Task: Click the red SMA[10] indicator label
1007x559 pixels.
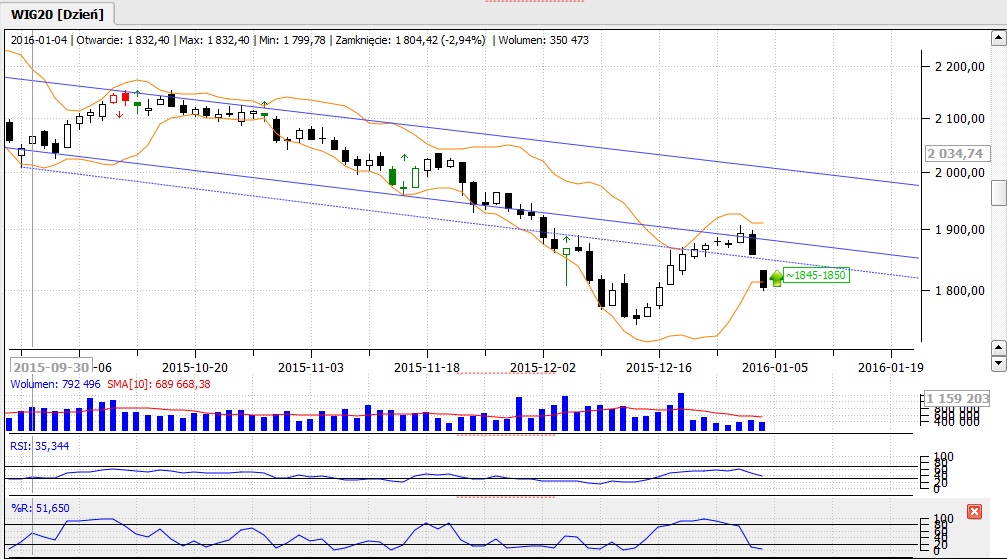Action: [172, 383]
